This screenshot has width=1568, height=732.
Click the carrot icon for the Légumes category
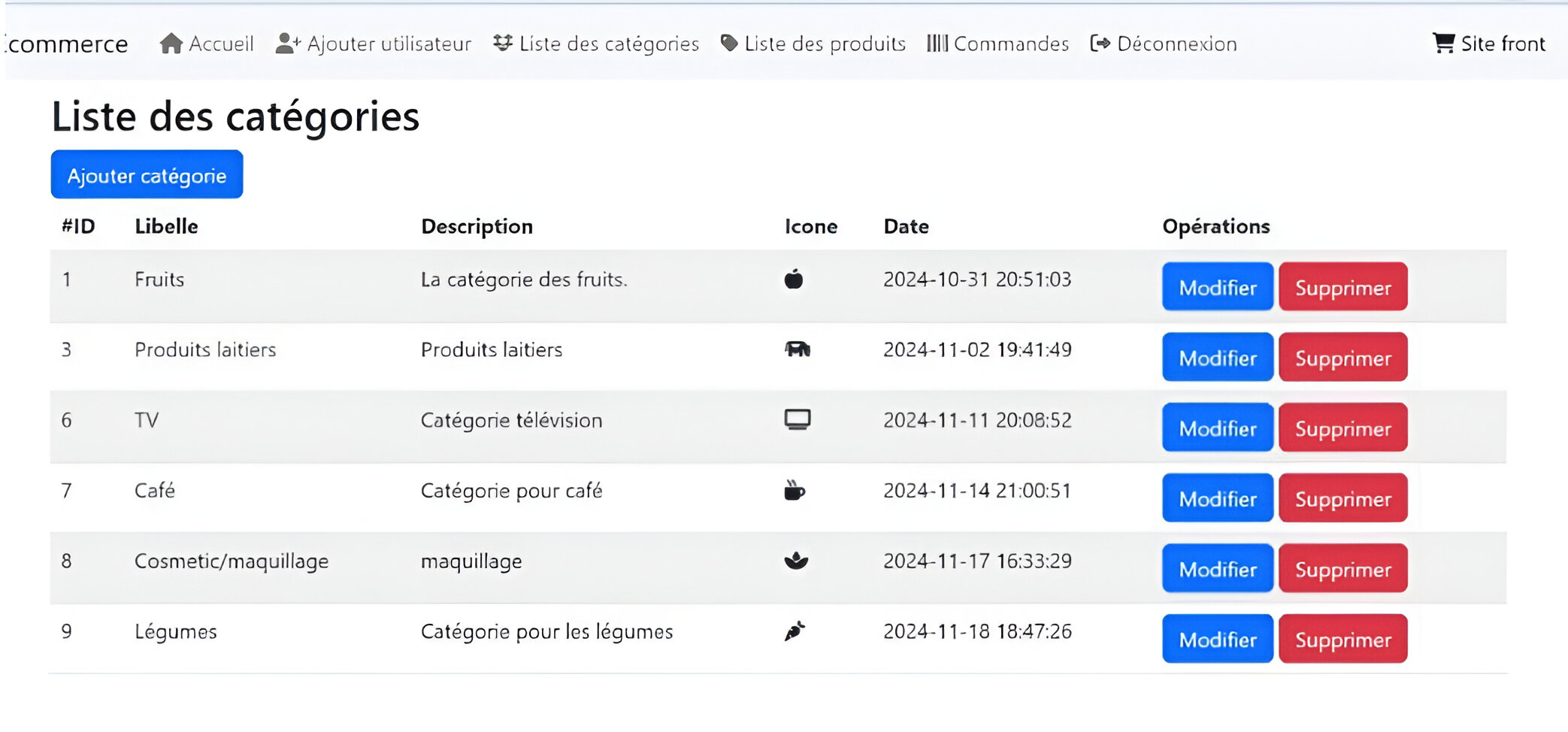pos(795,631)
